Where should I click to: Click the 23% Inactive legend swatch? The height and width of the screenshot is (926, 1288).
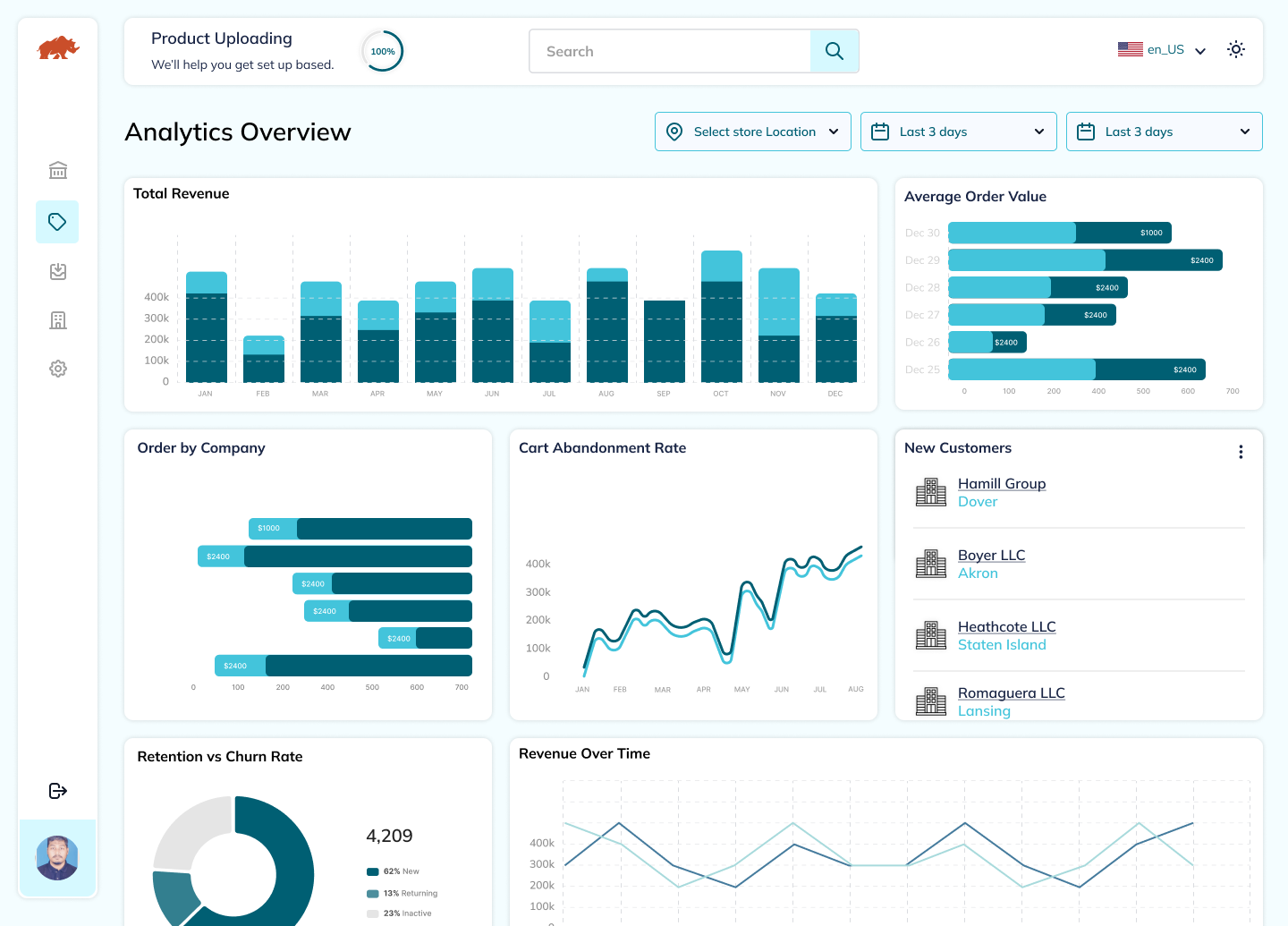pos(372,913)
